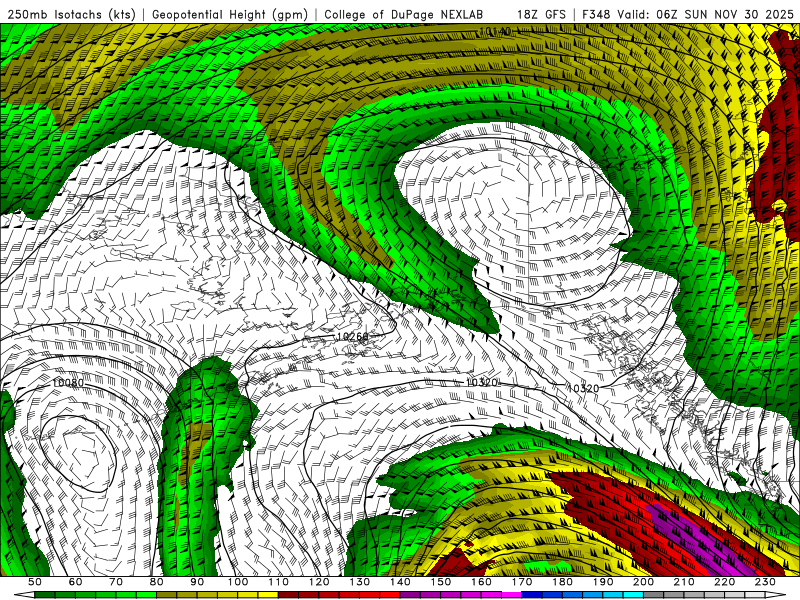
Task: Click the 80 value on the color scale
Action: [x=157, y=582]
